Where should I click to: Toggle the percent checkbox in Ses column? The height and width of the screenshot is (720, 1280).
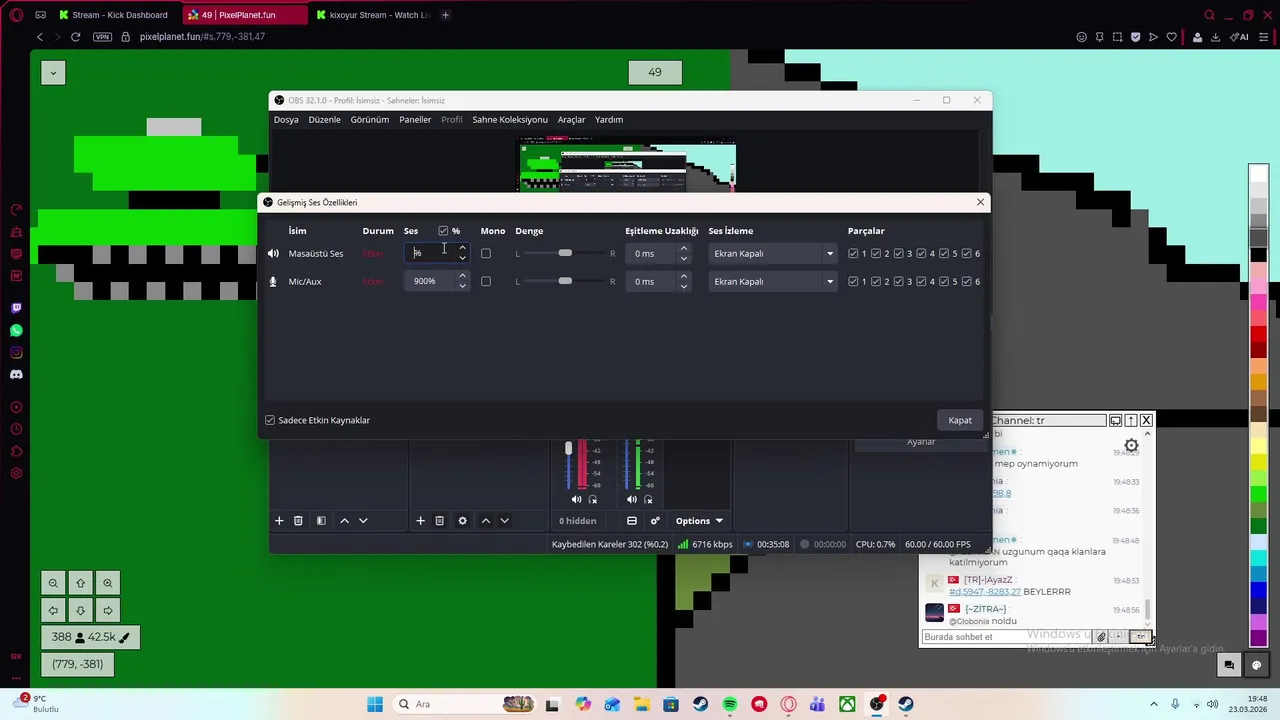(x=443, y=231)
